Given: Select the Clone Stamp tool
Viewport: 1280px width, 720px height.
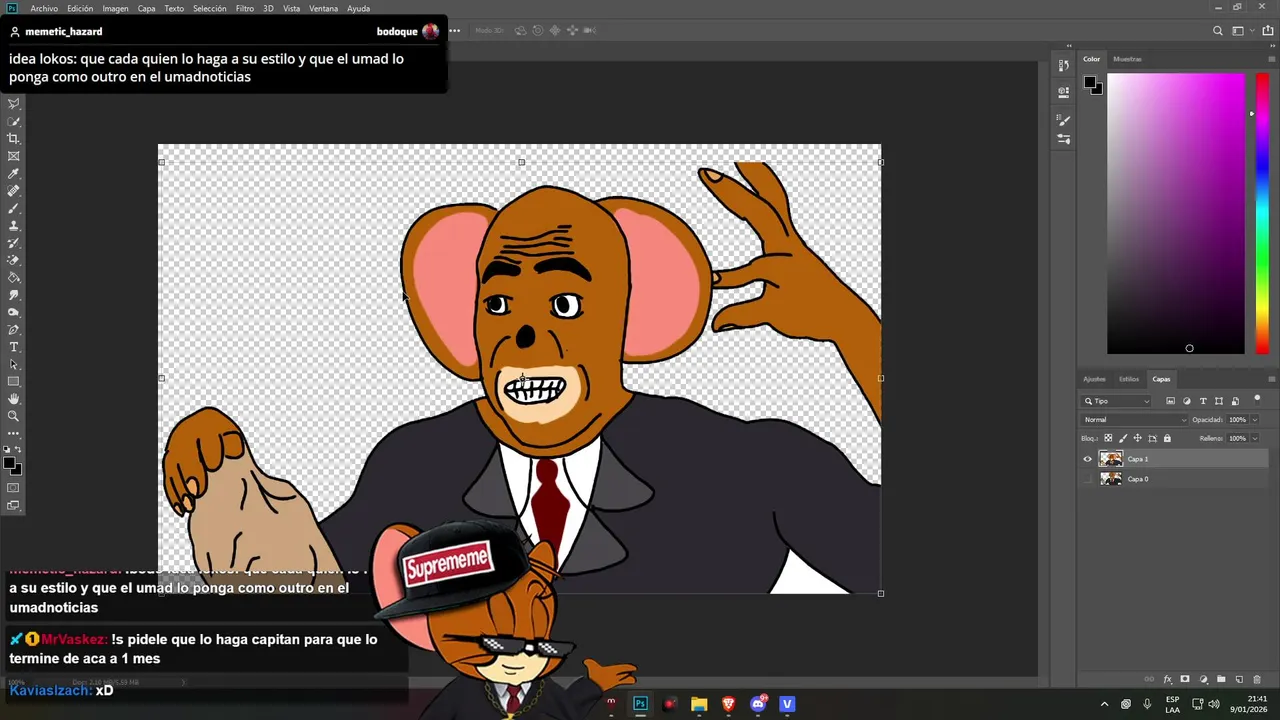Looking at the screenshot, I should [x=14, y=226].
